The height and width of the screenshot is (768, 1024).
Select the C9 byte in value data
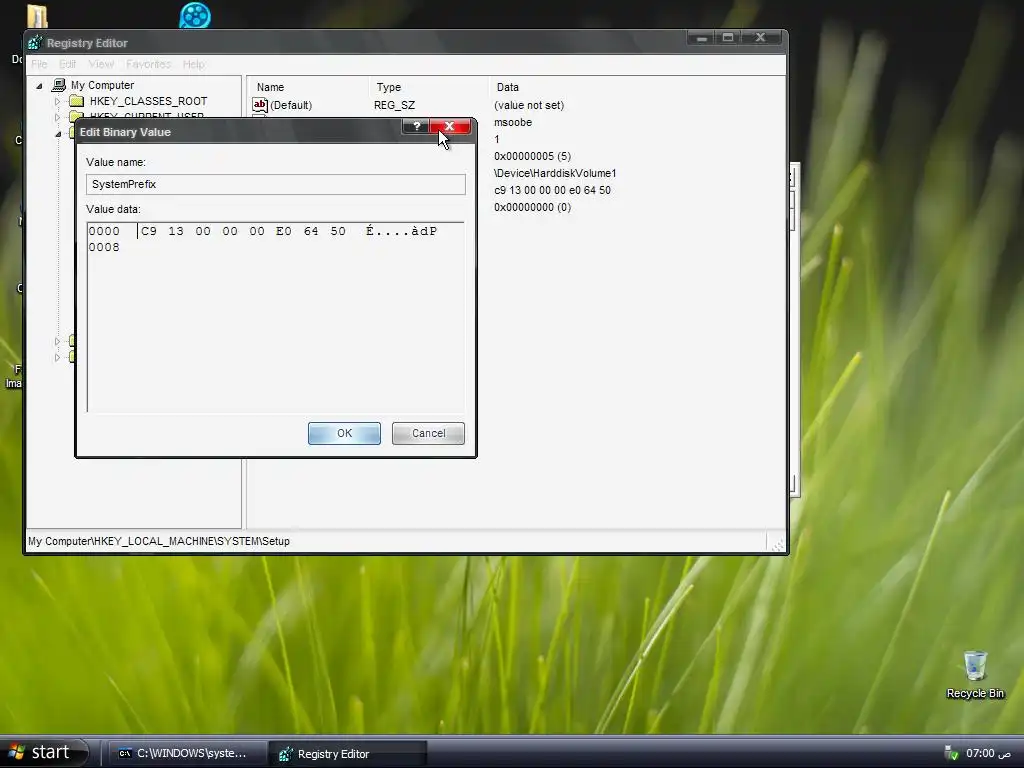pos(149,231)
